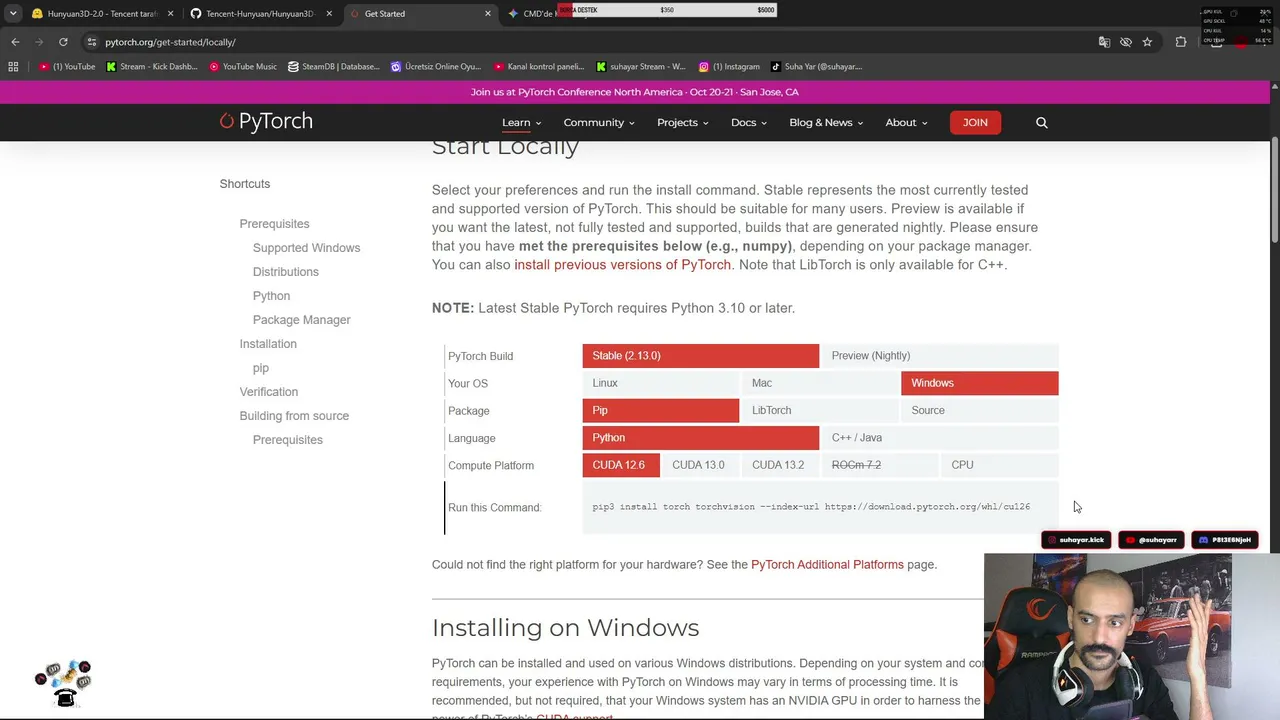Bookmark this page with the star icon
Image resolution: width=1280 pixels, height=720 pixels.
pos(1147,42)
